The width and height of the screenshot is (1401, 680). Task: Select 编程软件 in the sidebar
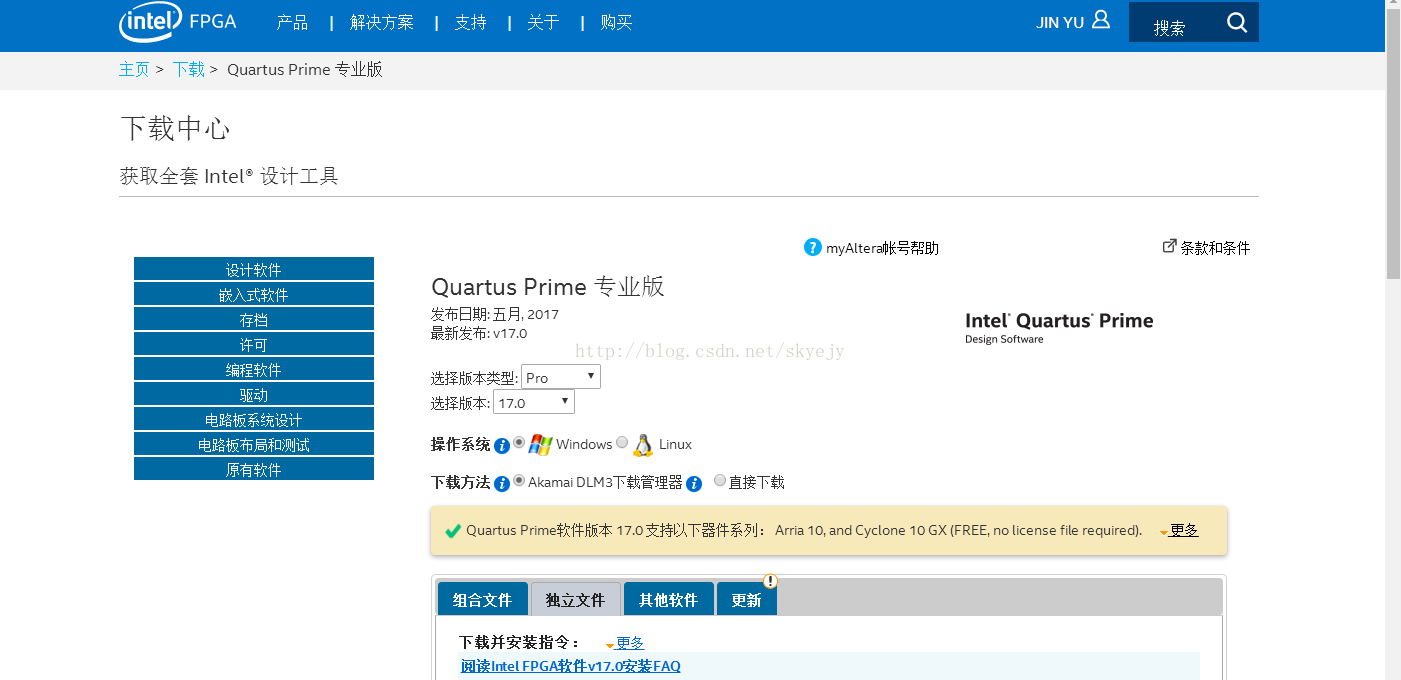pos(254,369)
